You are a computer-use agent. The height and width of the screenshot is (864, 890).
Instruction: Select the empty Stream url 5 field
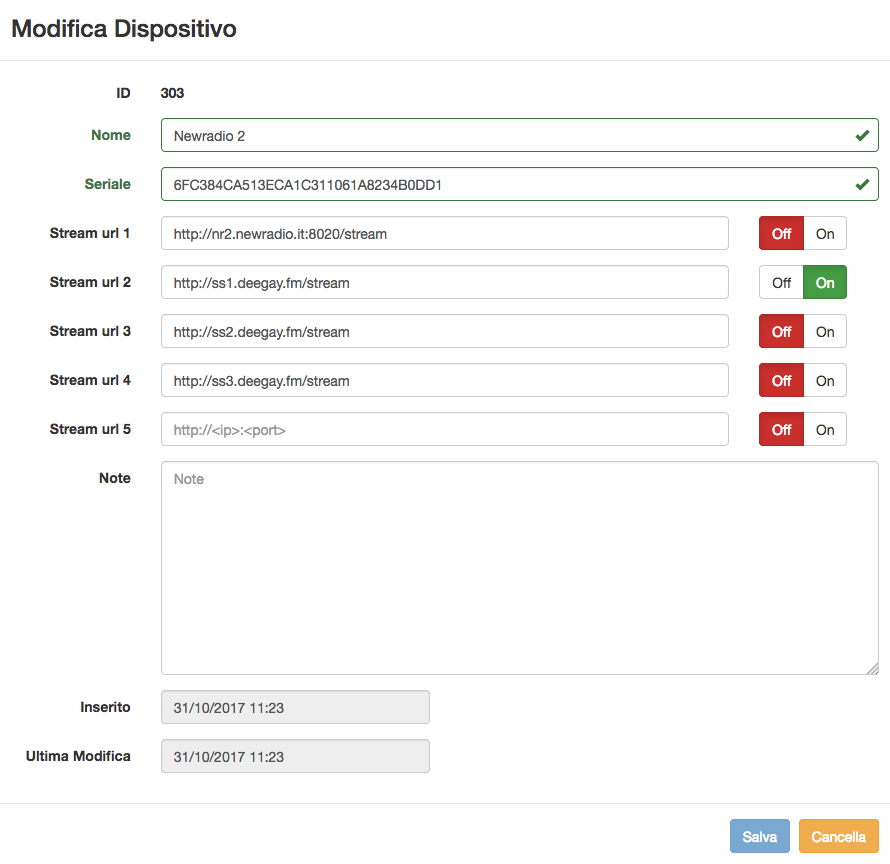(444, 429)
